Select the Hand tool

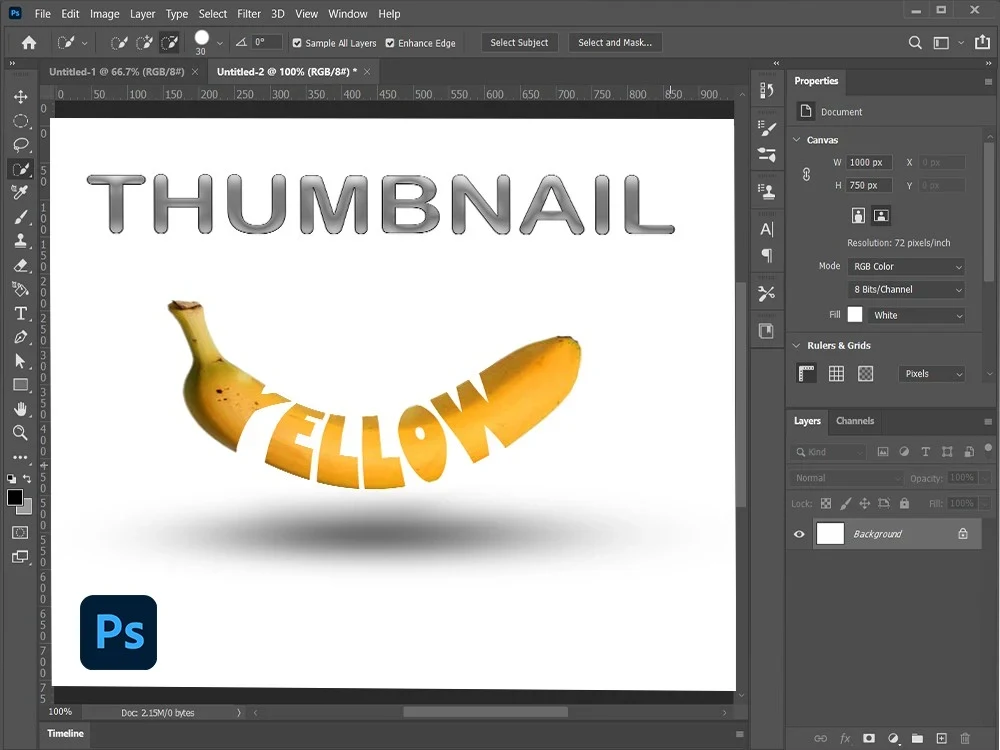tap(20, 409)
